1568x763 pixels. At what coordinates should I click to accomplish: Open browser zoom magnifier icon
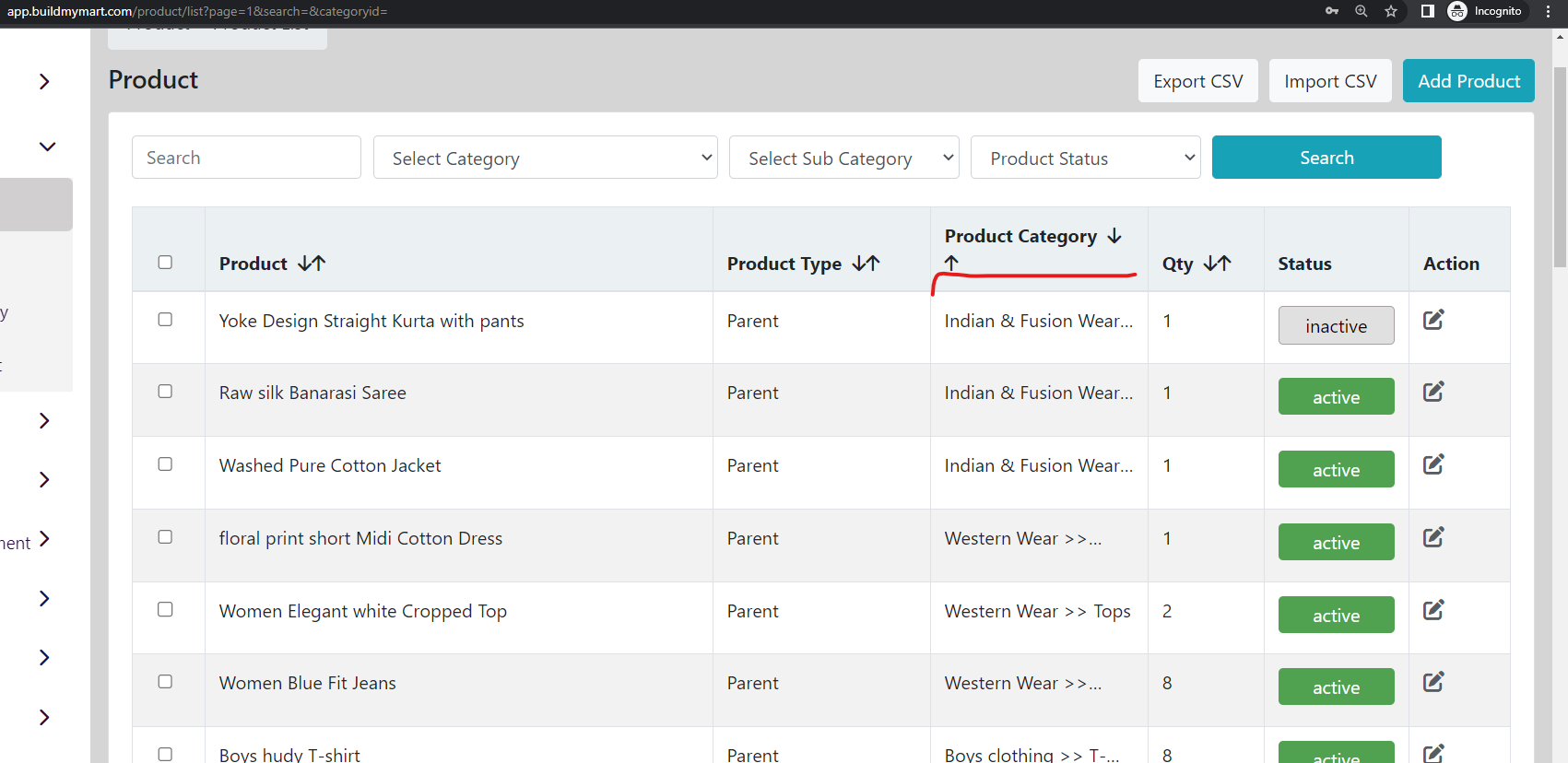coord(1362,11)
